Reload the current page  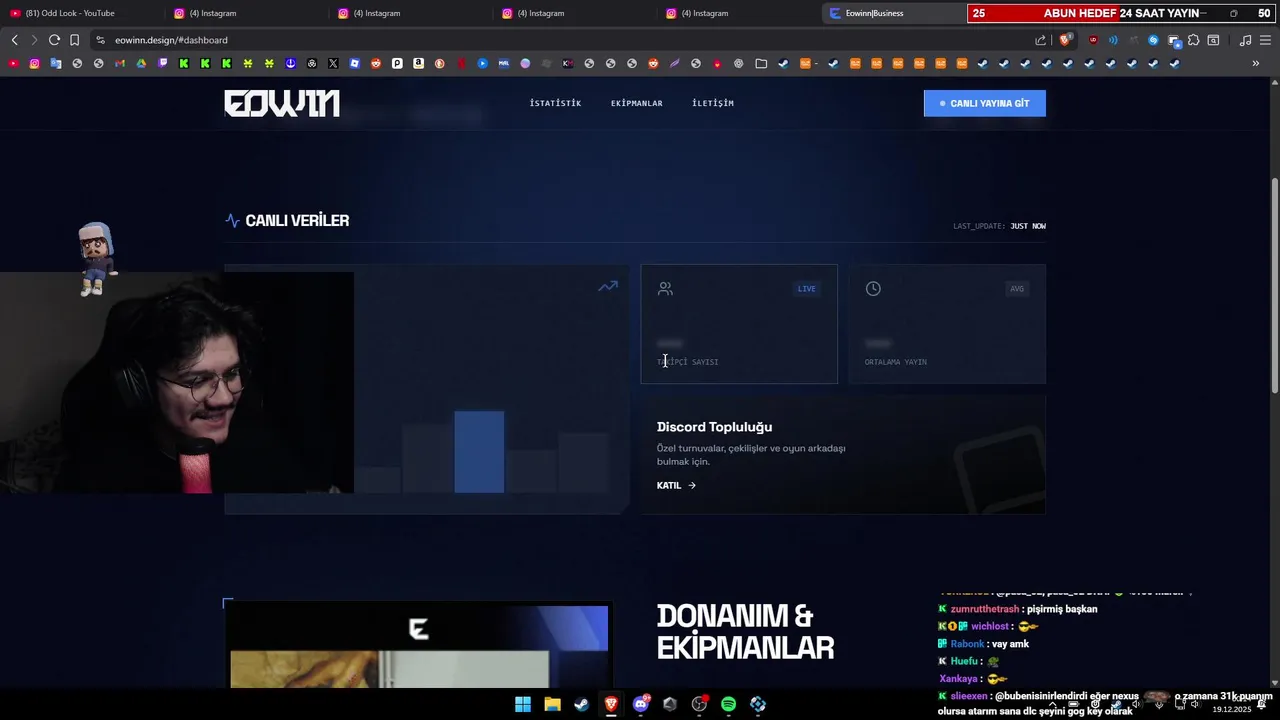54,40
